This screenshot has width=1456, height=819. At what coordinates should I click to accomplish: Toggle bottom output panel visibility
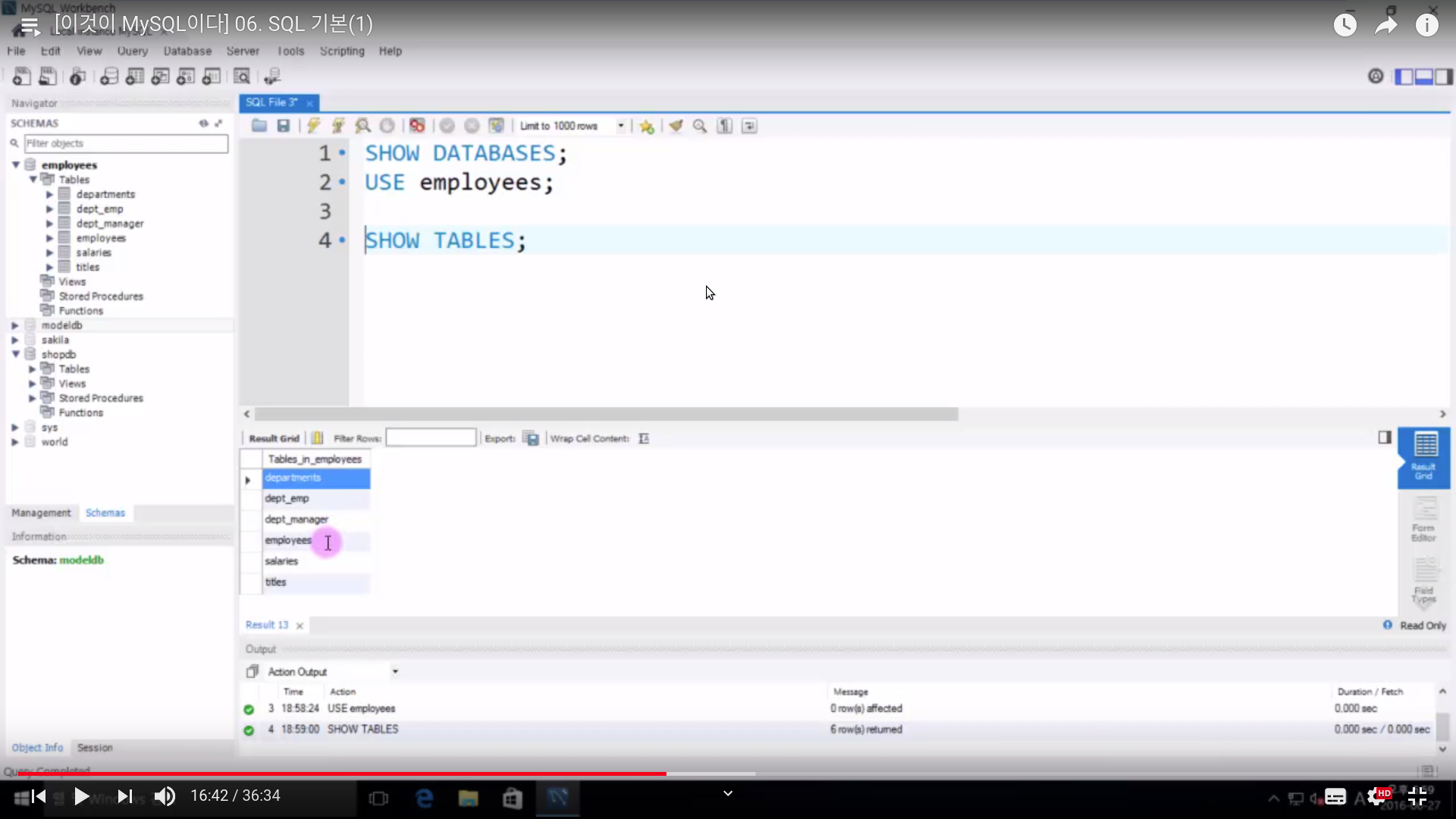(1424, 77)
